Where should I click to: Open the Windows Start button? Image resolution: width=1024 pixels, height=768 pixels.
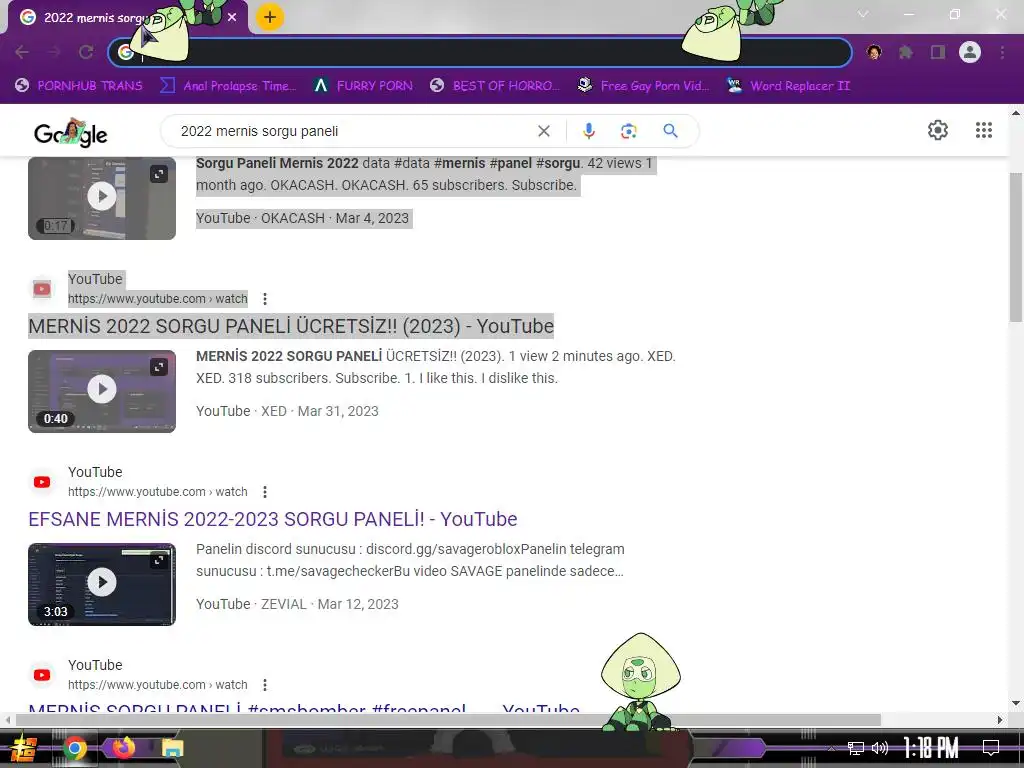(24, 748)
